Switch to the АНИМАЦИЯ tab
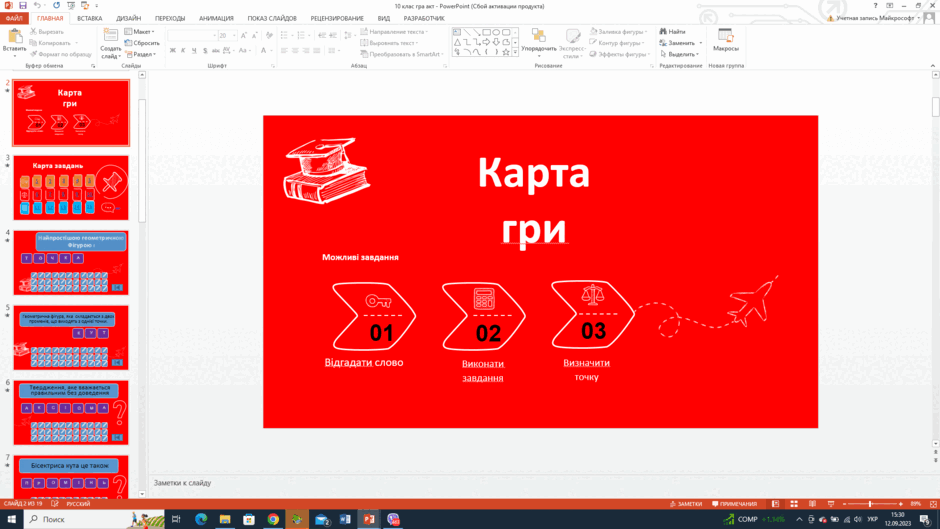This screenshot has height=529, width=940. tap(216, 18)
